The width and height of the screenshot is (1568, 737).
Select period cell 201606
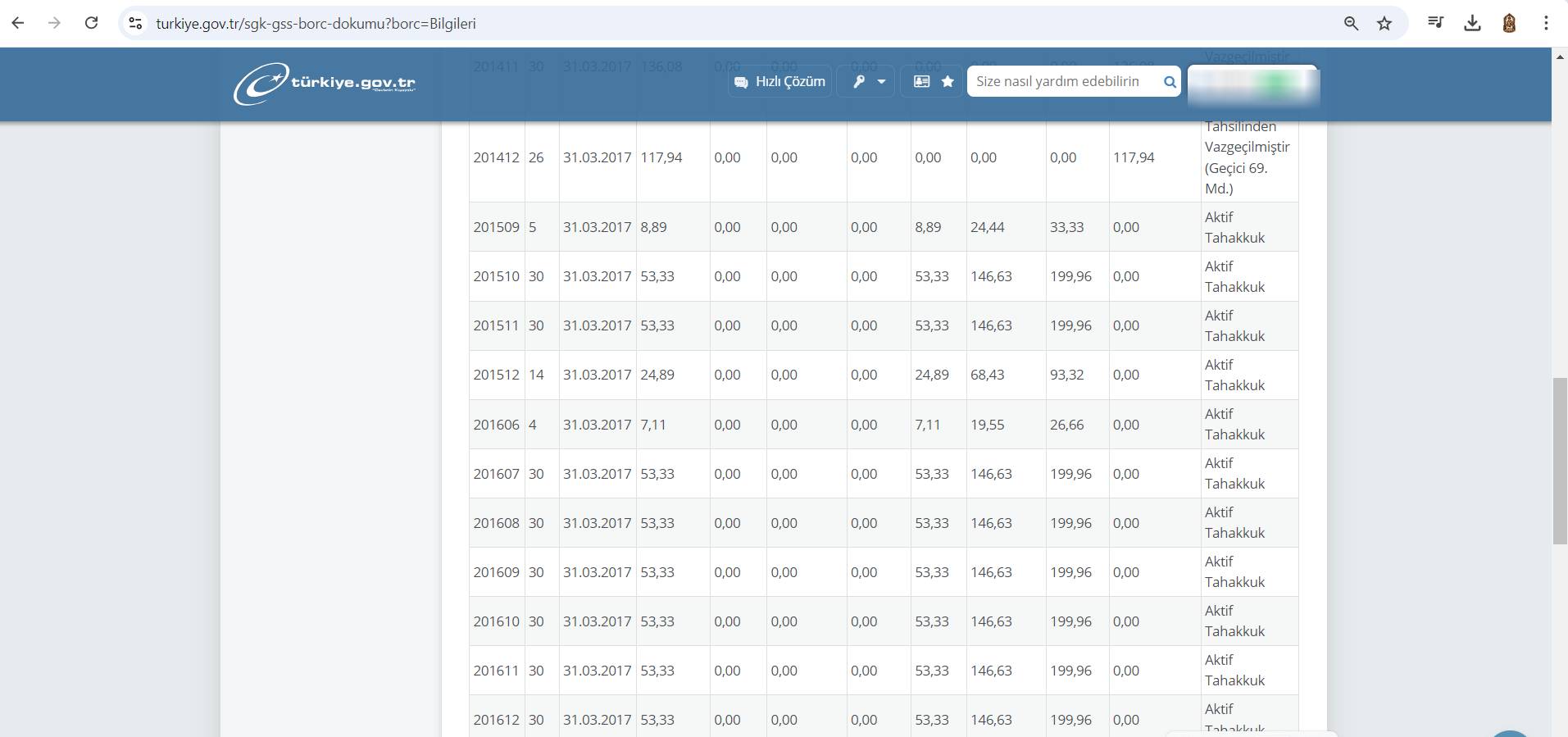point(496,425)
